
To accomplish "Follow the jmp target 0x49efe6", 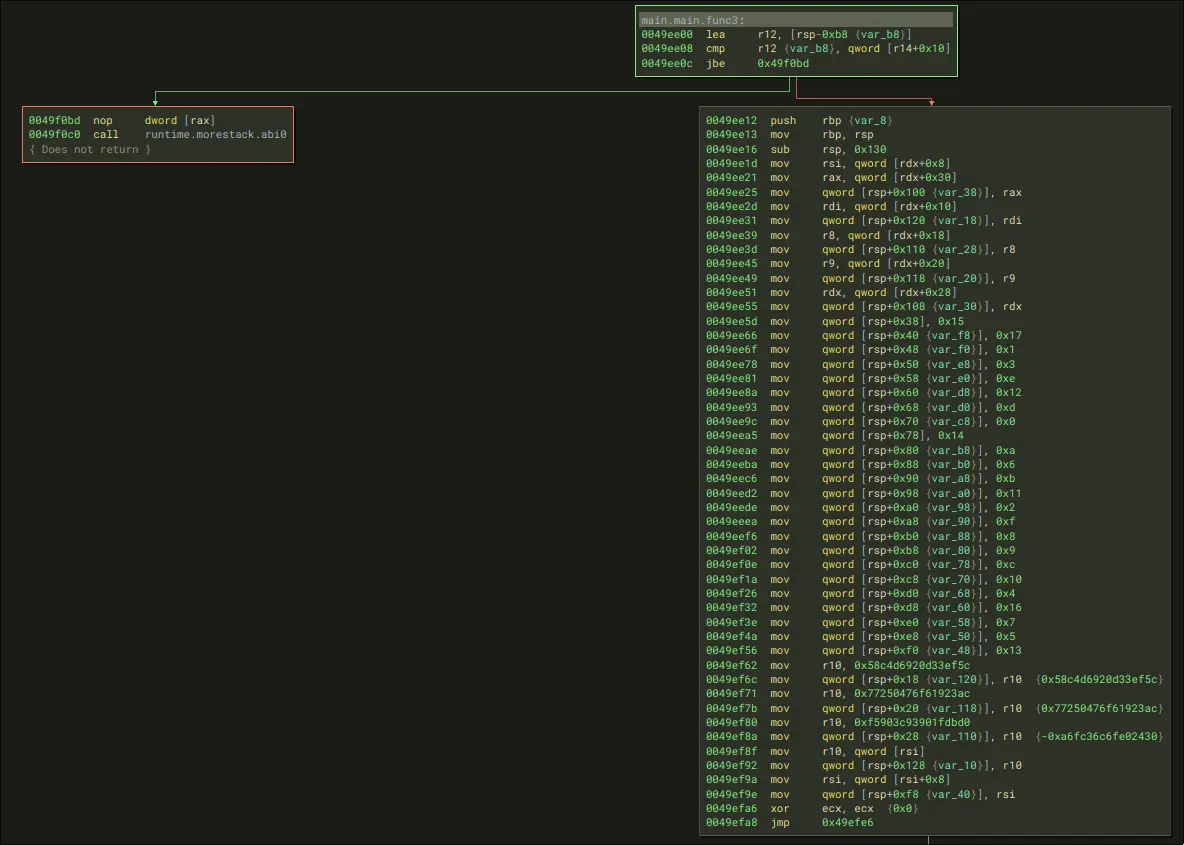I will click(x=849, y=823).
